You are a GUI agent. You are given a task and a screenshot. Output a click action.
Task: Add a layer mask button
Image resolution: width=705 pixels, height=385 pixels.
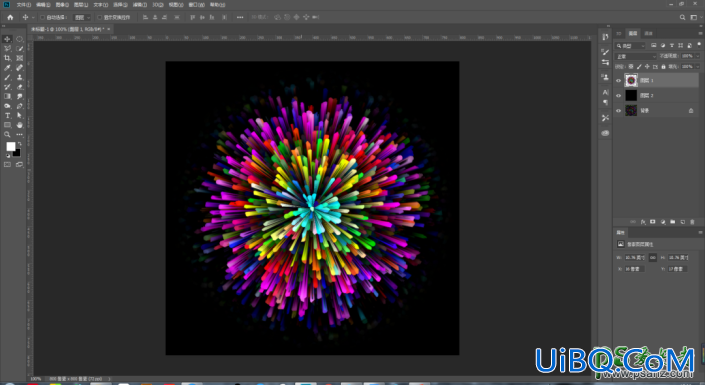coord(653,222)
